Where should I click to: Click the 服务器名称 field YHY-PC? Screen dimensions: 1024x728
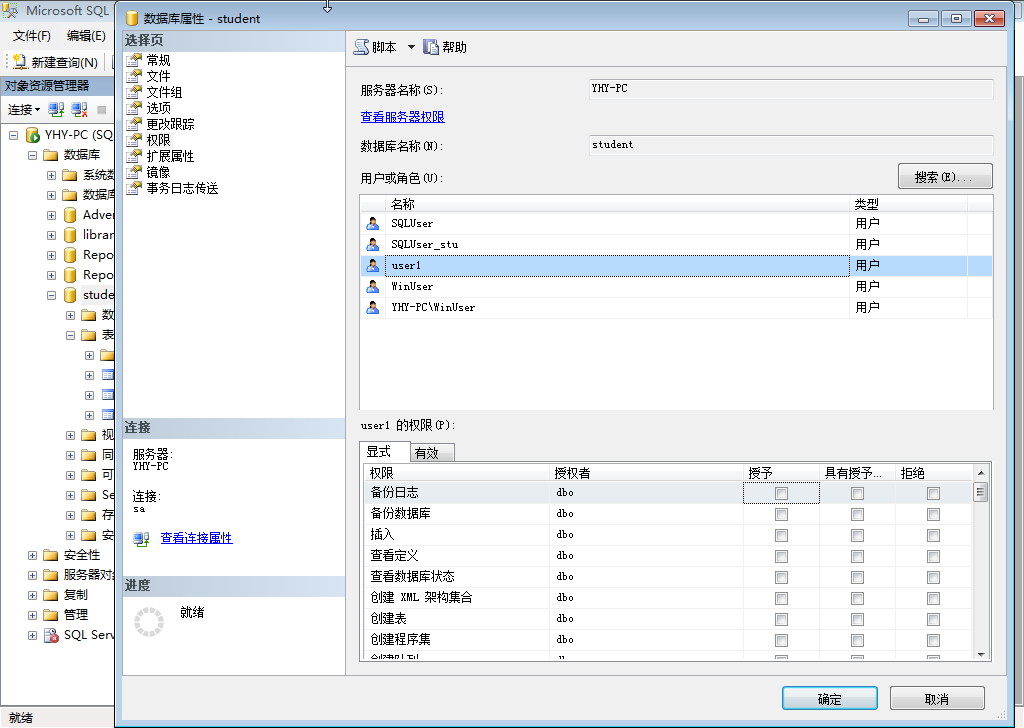coord(791,89)
